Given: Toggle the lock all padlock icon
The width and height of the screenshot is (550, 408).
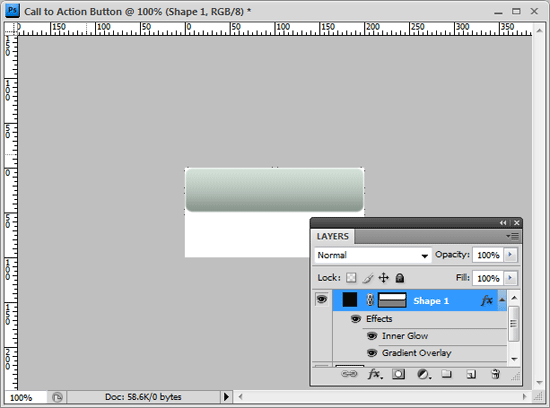Looking at the screenshot, I should (400, 278).
